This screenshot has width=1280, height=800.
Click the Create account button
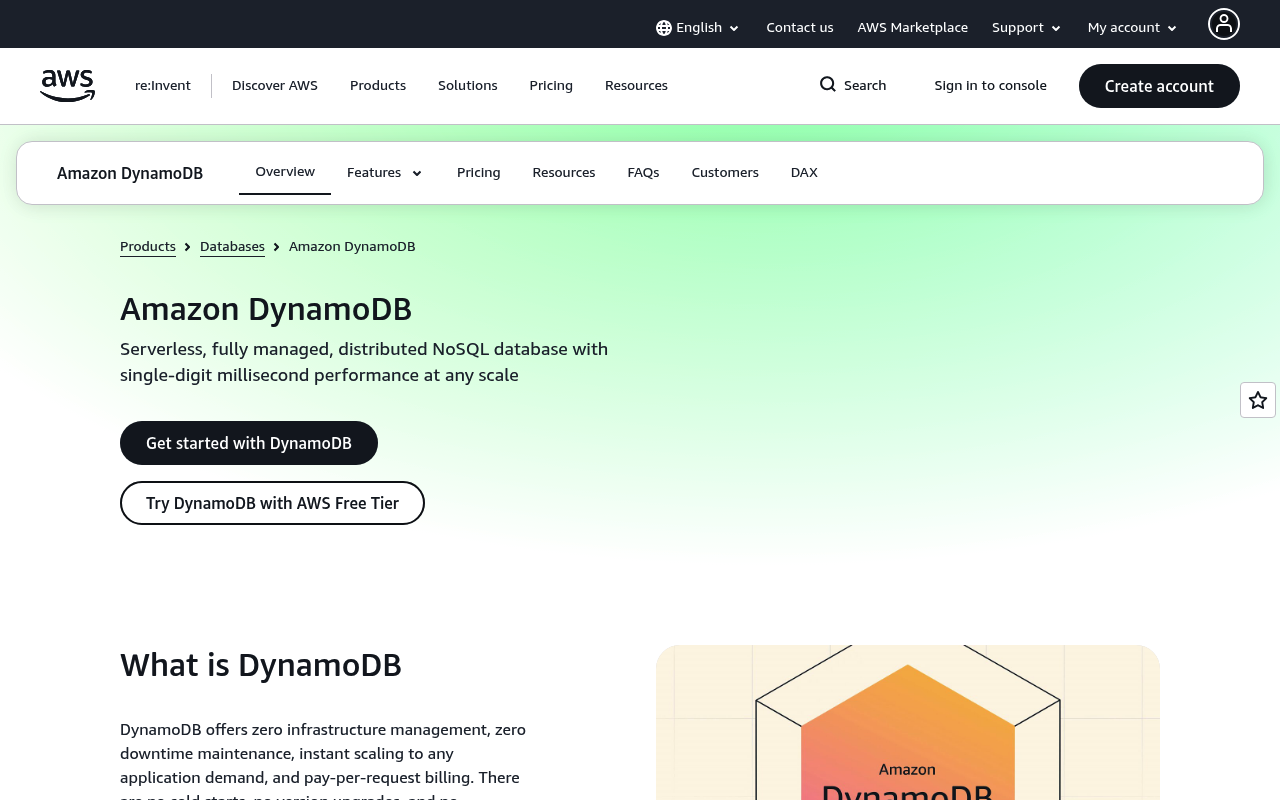coord(1159,86)
